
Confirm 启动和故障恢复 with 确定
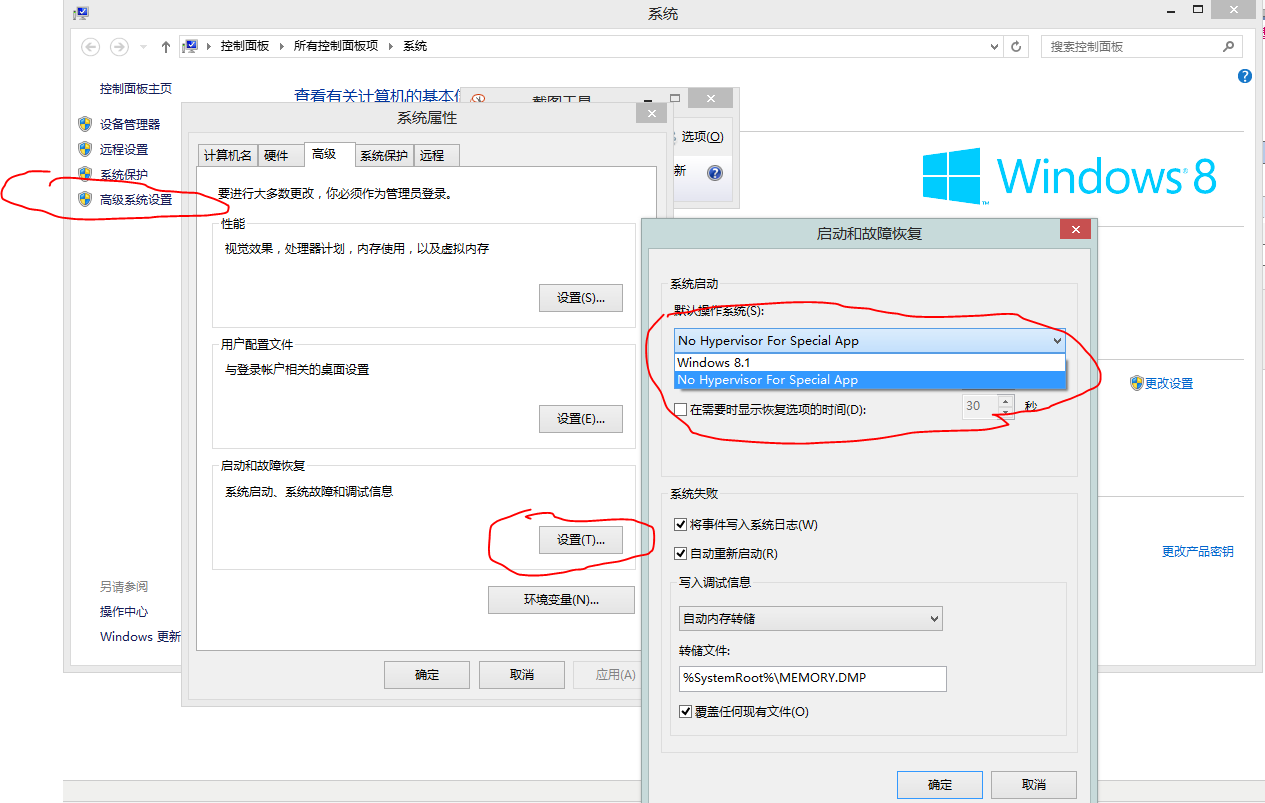click(940, 785)
